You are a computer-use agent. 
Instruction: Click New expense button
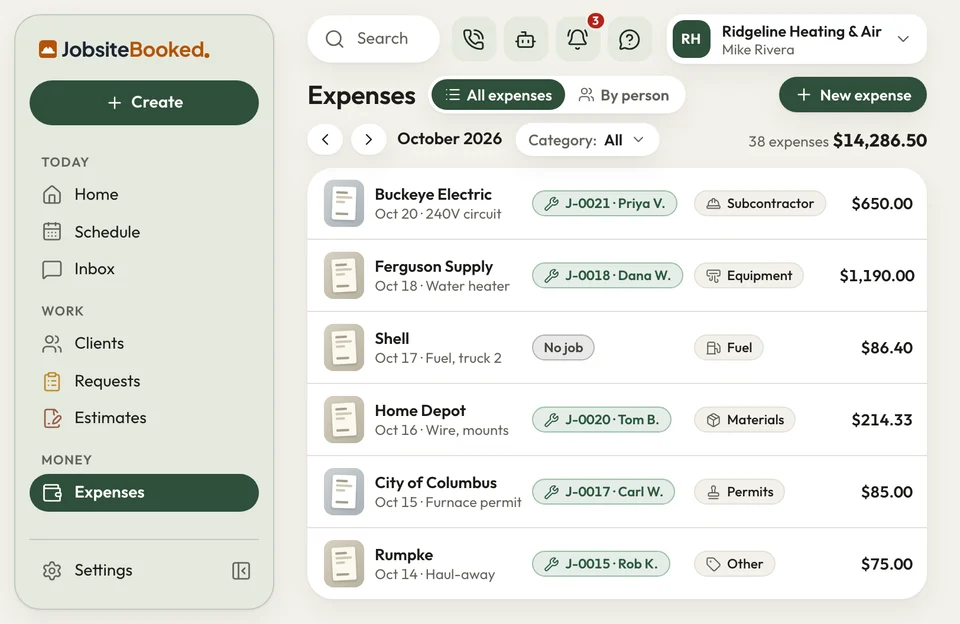[853, 95]
